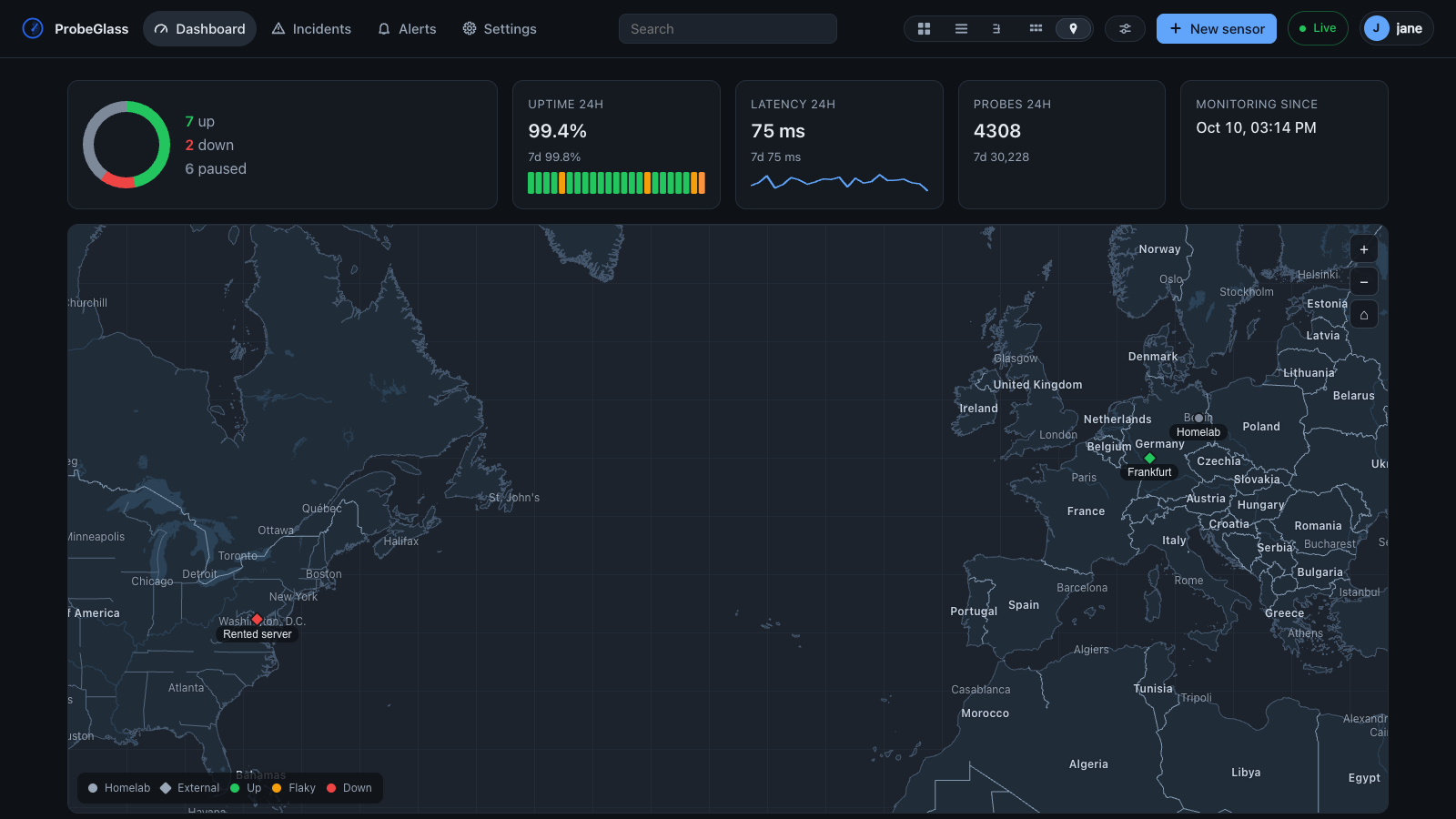Click jane's avatar circle

1376,28
